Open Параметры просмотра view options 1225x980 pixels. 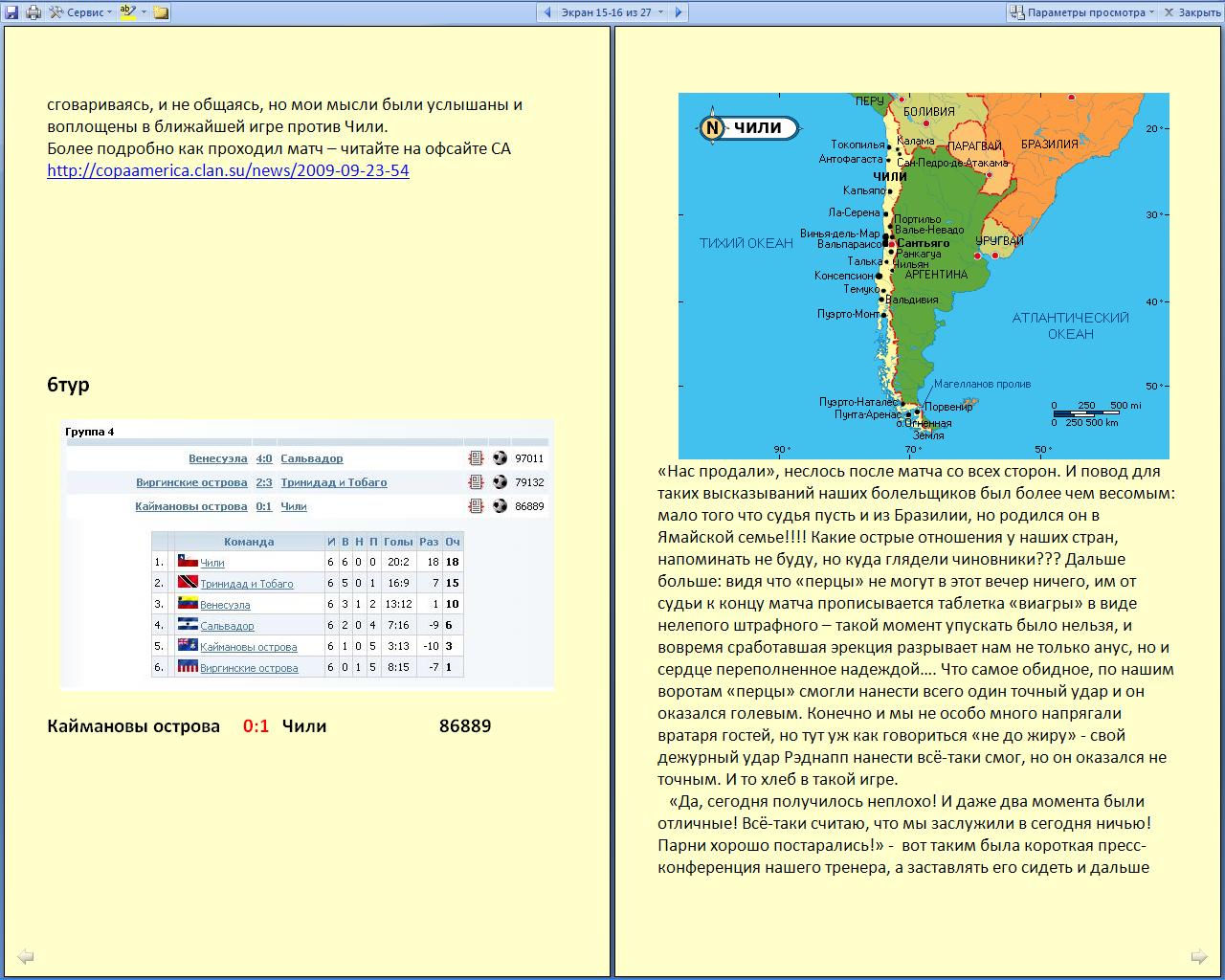coord(1083,12)
